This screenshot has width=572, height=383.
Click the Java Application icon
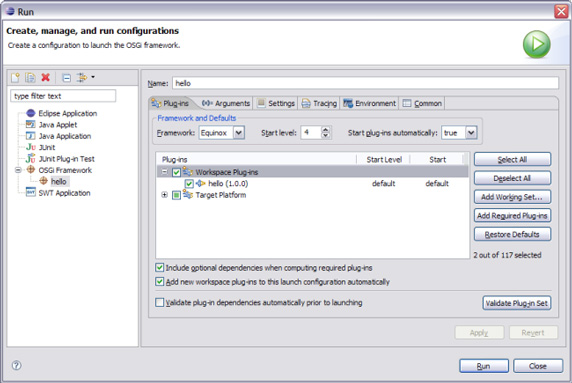click(x=31, y=136)
